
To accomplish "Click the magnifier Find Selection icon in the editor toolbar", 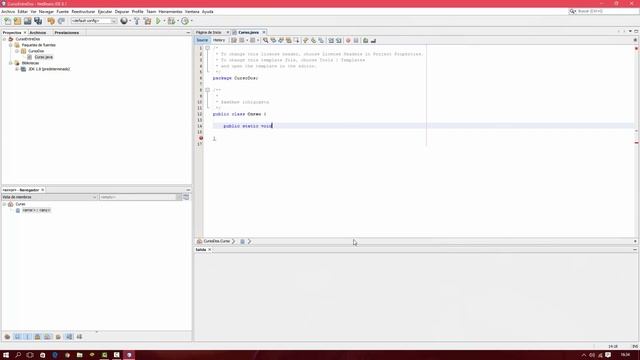I will coord(266,40).
